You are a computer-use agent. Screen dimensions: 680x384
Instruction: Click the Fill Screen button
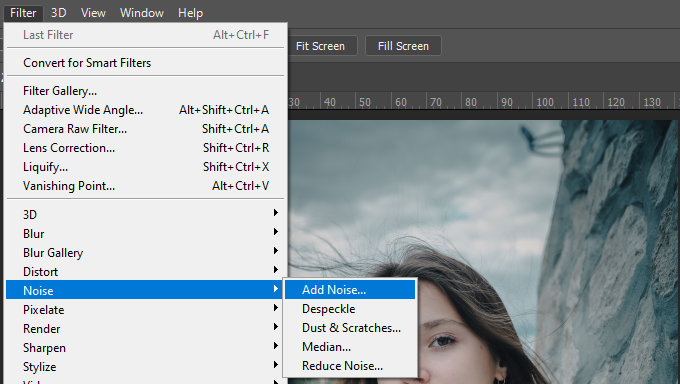pos(403,46)
